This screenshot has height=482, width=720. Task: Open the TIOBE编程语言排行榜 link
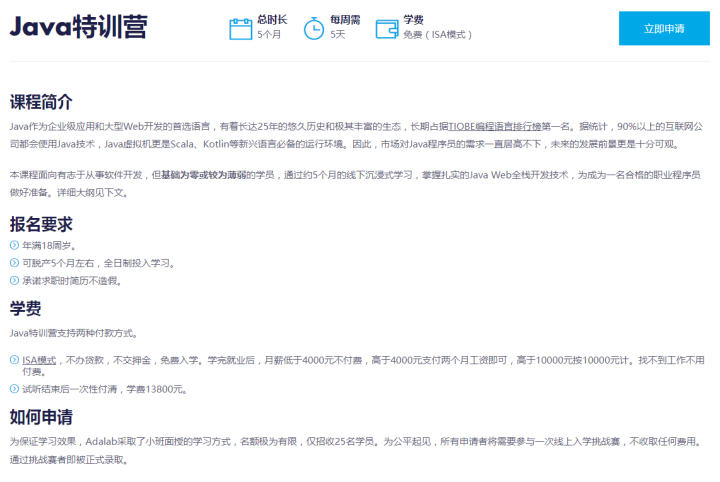[x=495, y=126]
